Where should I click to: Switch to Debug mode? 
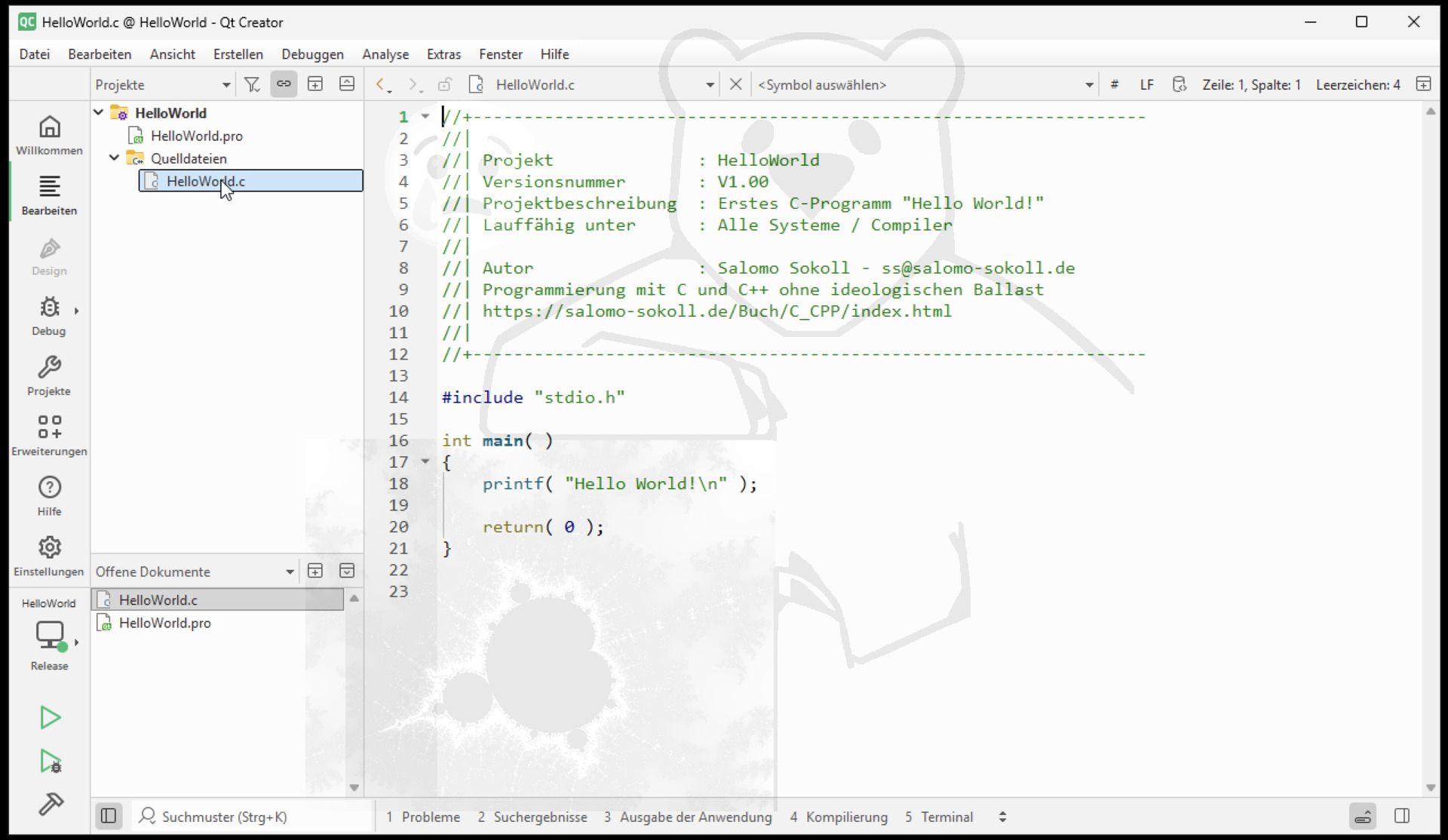49,316
